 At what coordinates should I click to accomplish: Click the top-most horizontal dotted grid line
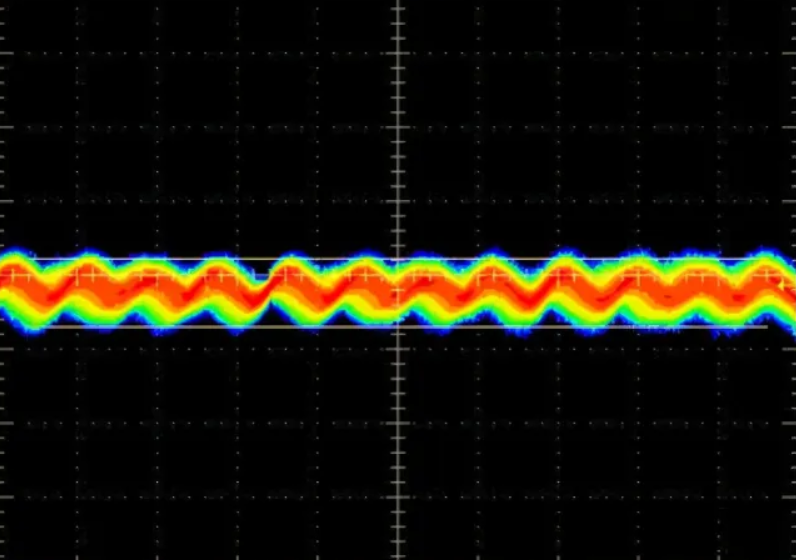pyautogui.click(x=200, y=52)
